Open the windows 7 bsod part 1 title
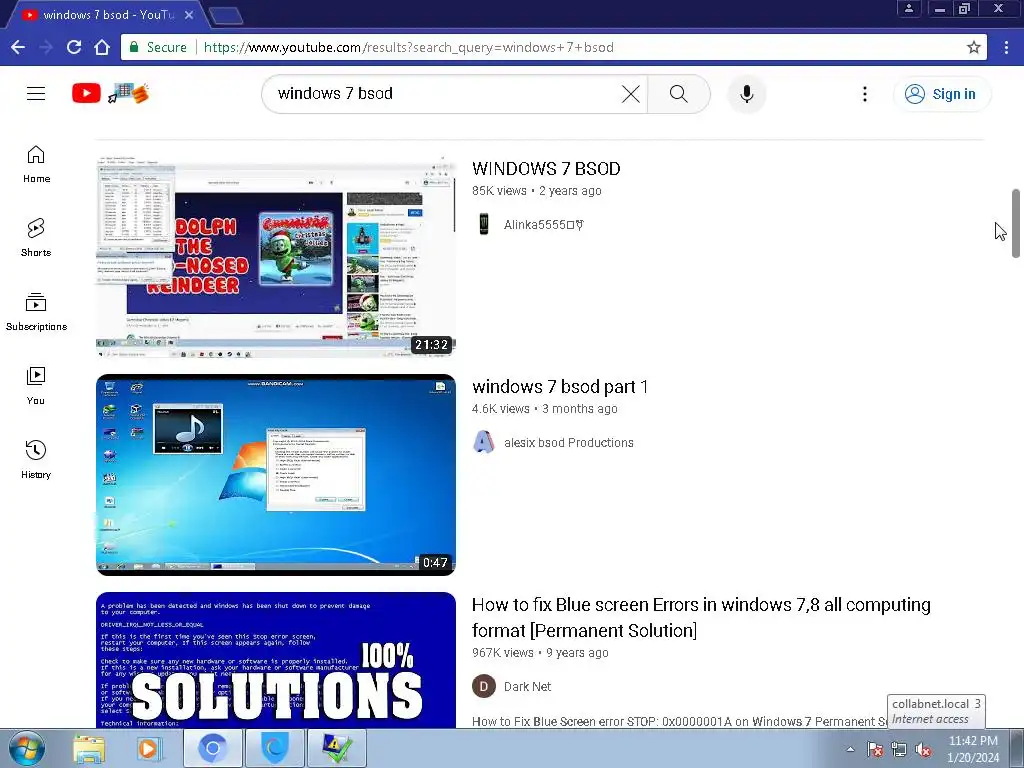This screenshot has width=1024, height=768. coord(560,387)
